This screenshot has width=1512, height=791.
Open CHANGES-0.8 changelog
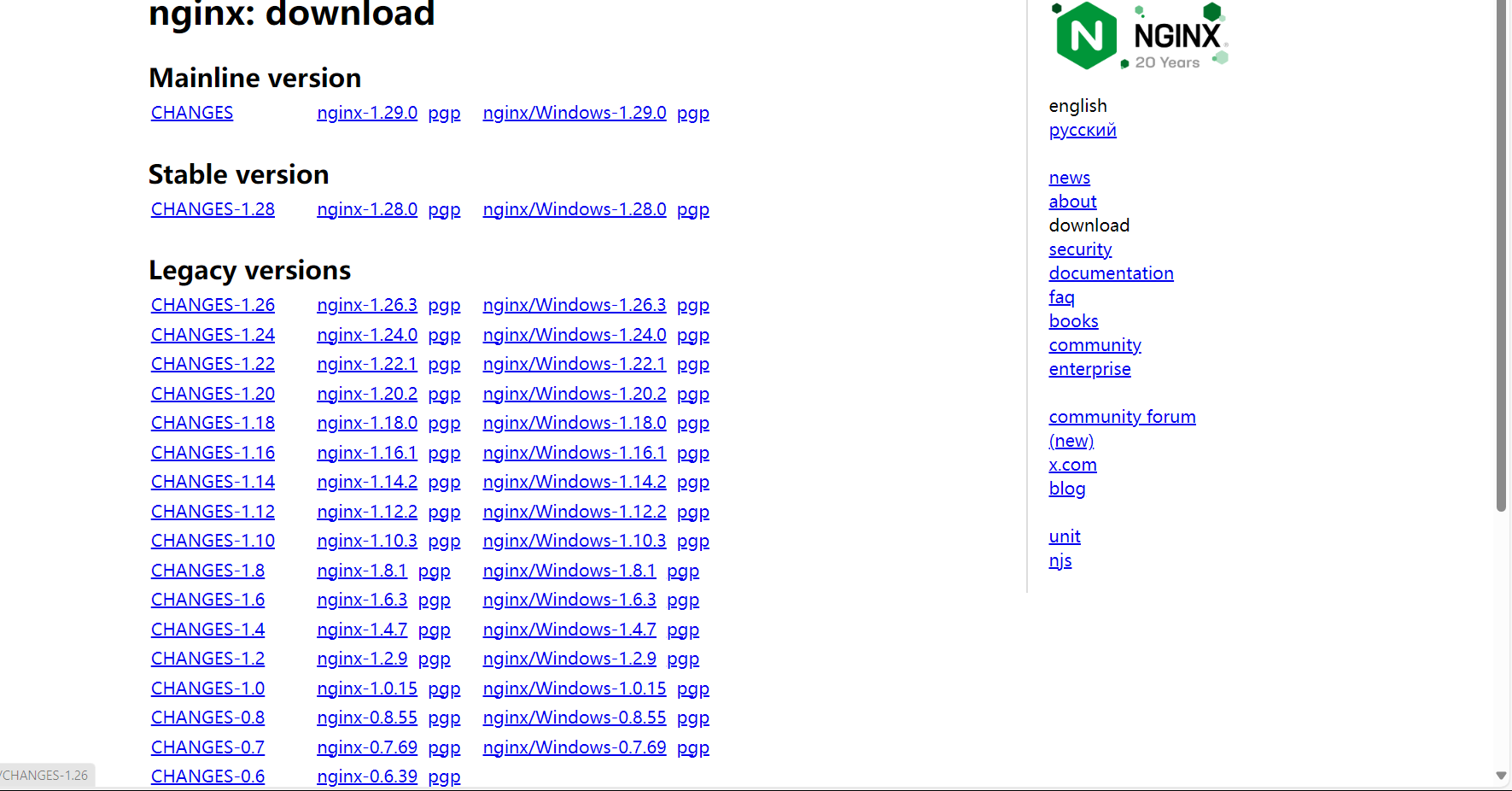(x=207, y=718)
